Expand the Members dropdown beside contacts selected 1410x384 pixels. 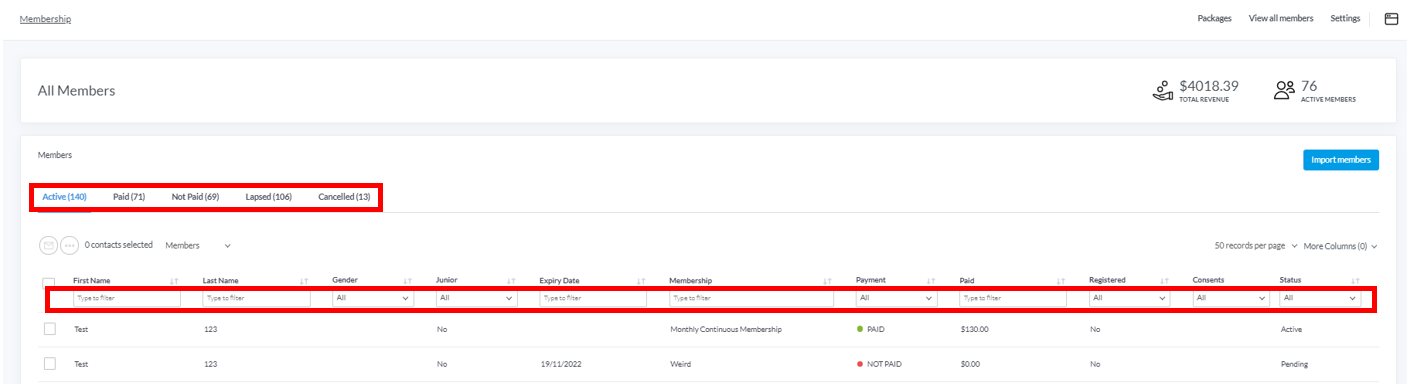click(x=198, y=245)
